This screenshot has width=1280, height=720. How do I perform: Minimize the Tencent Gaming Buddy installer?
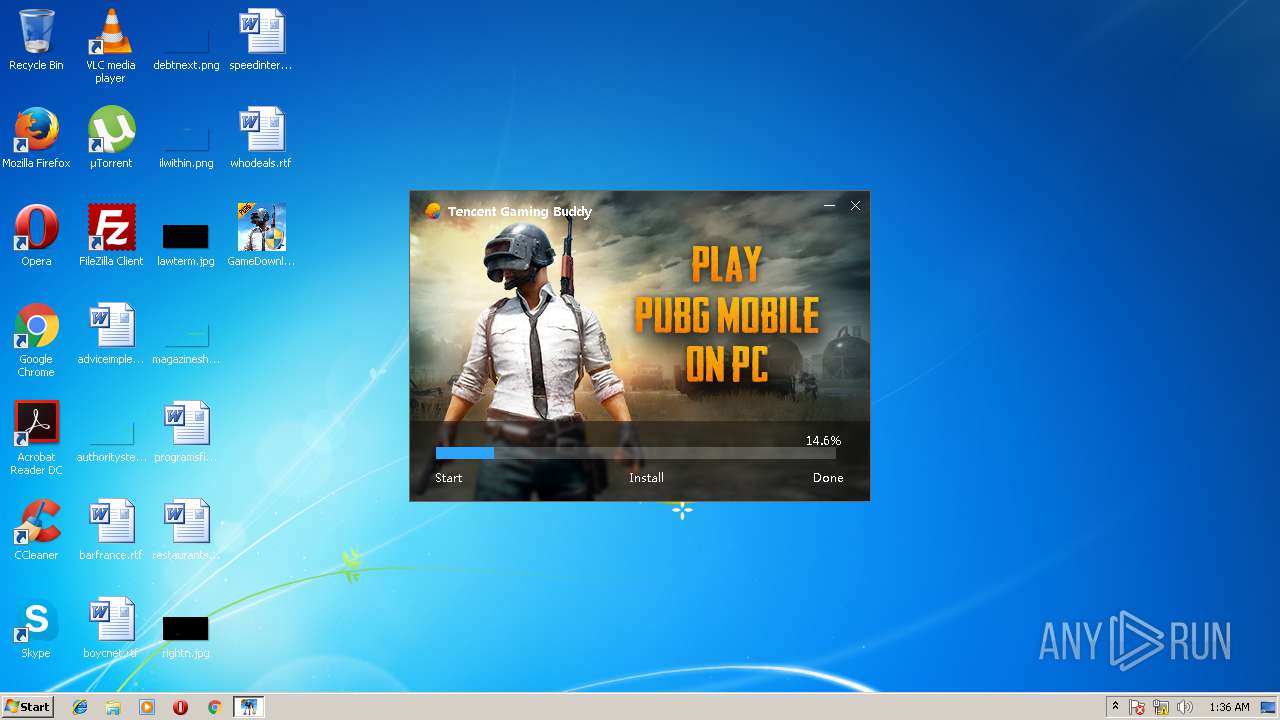(x=829, y=206)
